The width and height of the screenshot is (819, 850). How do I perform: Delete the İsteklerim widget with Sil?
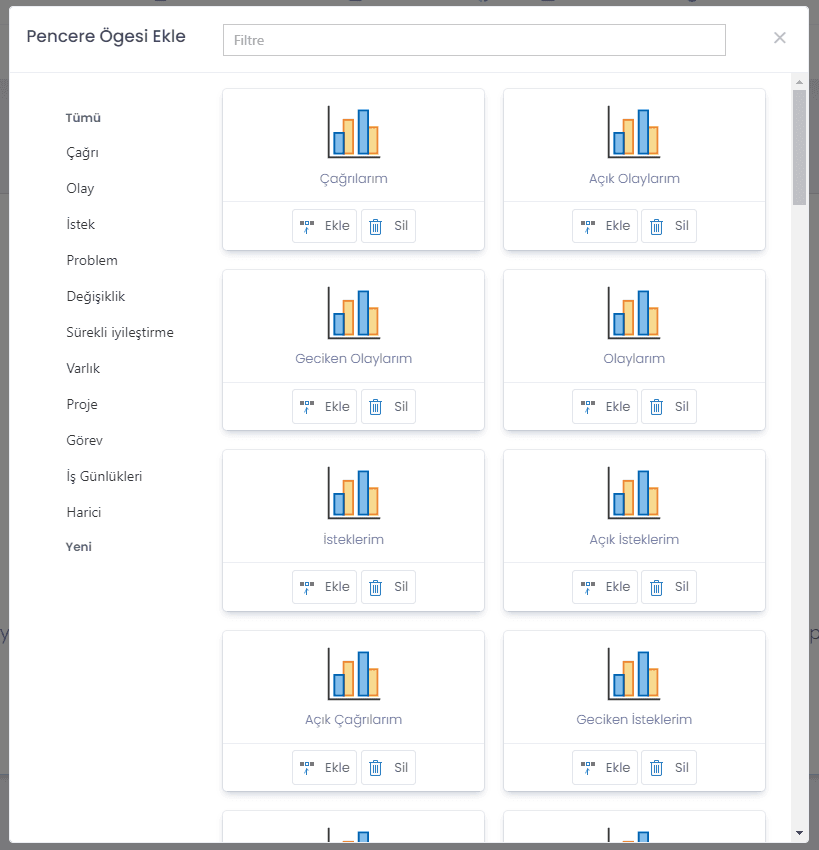(x=388, y=587)
